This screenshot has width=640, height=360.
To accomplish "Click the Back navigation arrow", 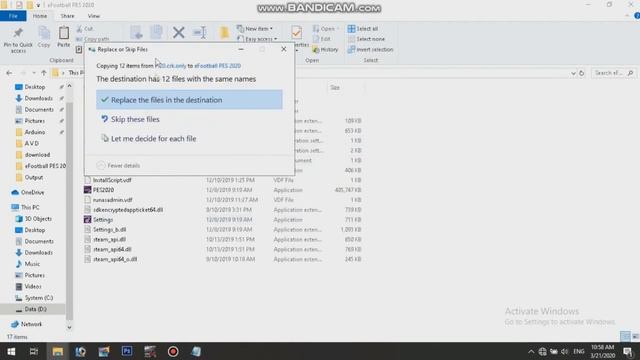I will [9, 73].
